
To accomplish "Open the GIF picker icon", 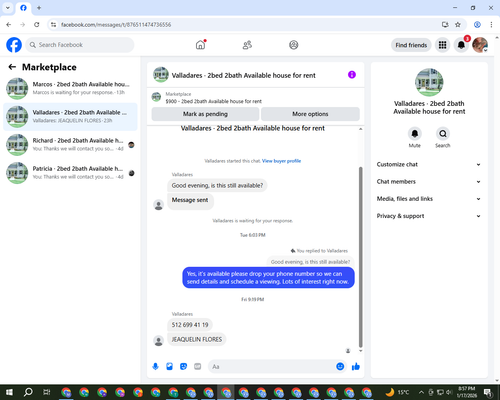I will pyautogui.click(x=198, y=367).
